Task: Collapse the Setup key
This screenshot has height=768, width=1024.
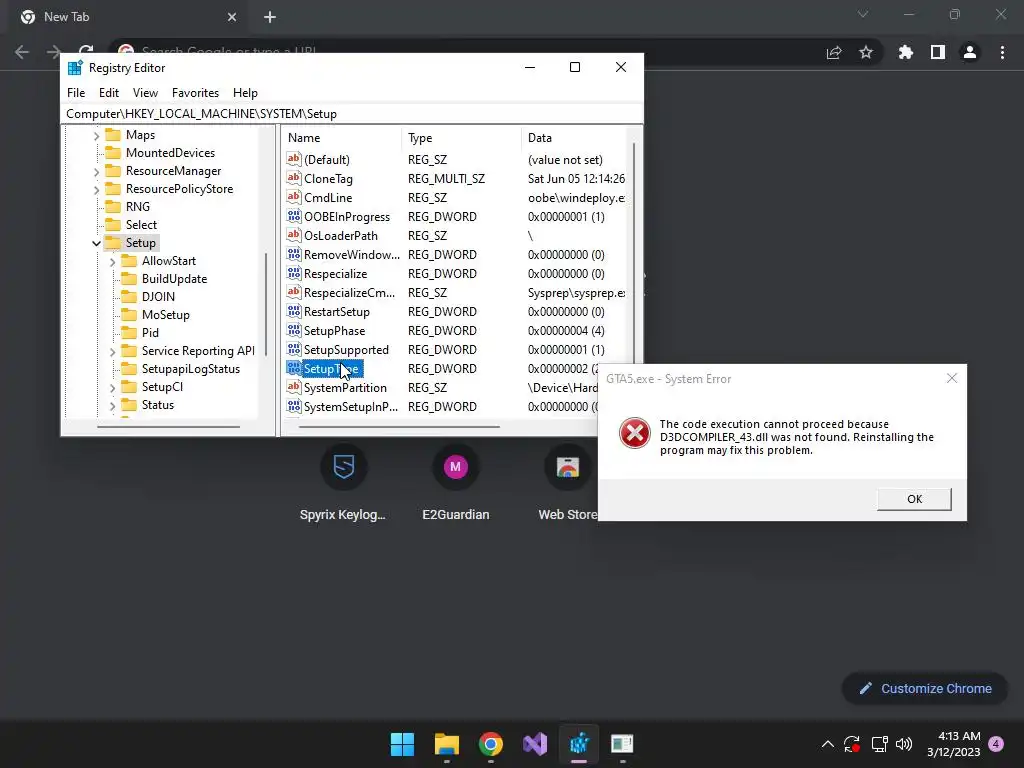Action: tap(96, 243)
